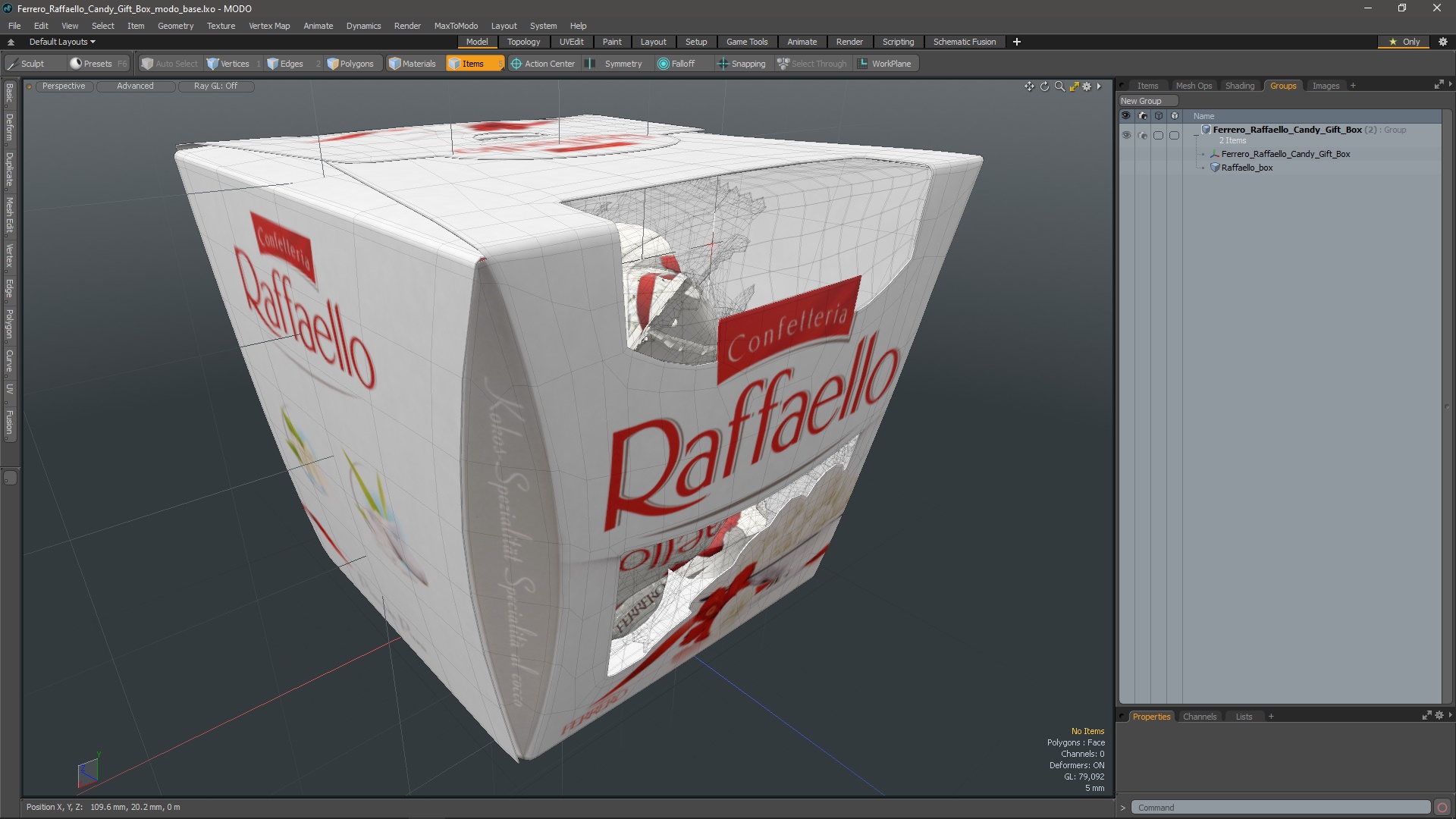Toggle visibility eye of Ferrero_Raffaello_Candy_Gift_Box group

pos(1126,135)
